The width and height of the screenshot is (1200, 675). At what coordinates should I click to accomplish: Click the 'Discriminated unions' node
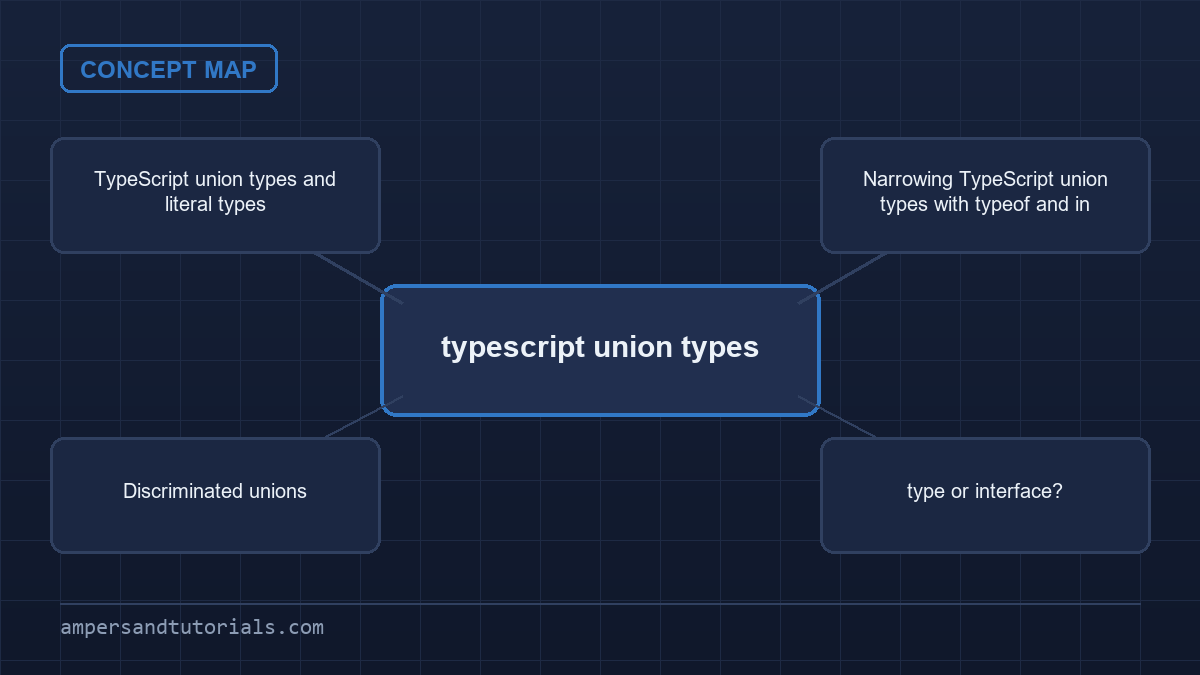click(215, 495)
